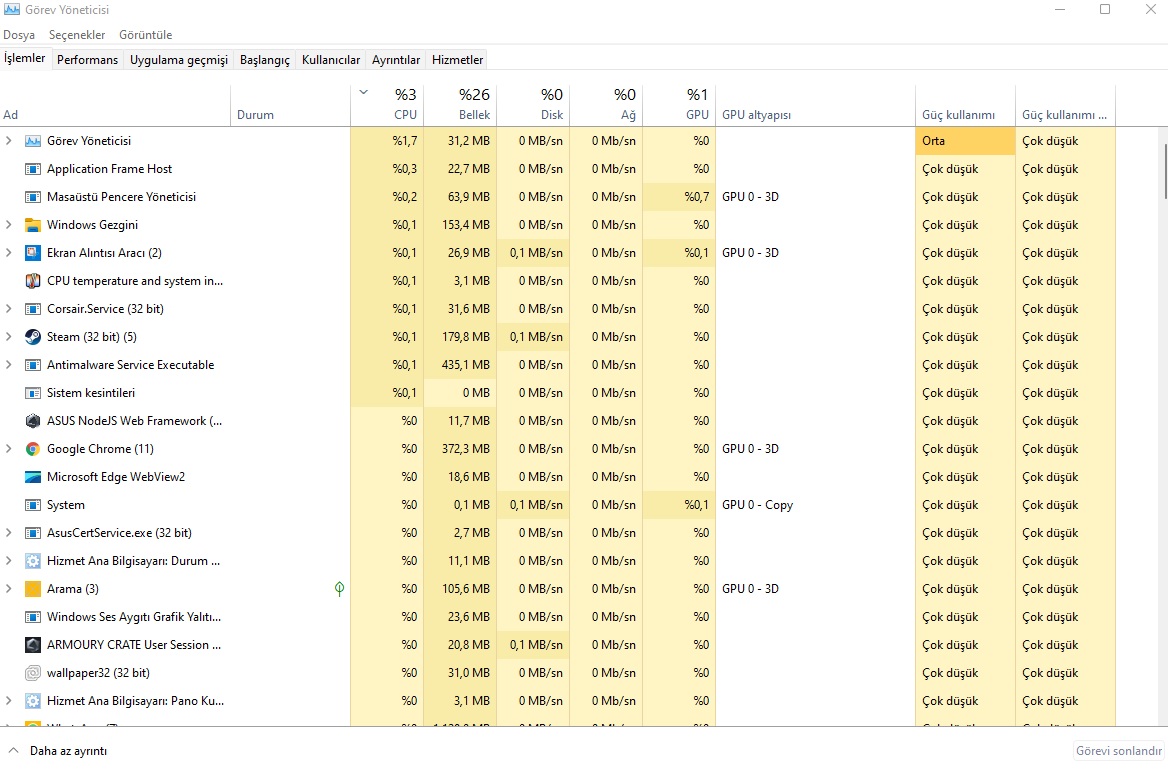1168x773 pixels.
Task: Select the GPU 0 - Copy cell
Action: click(815, 505)
